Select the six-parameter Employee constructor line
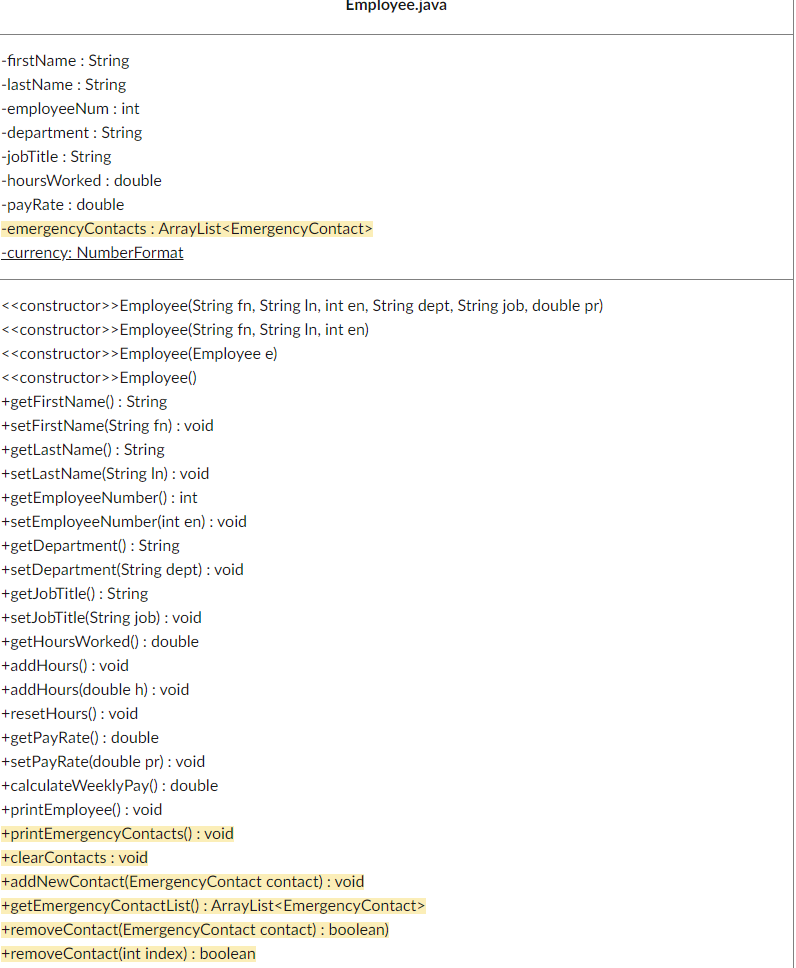This screenshot has width=796, height=968. click(x=303, y=306)
